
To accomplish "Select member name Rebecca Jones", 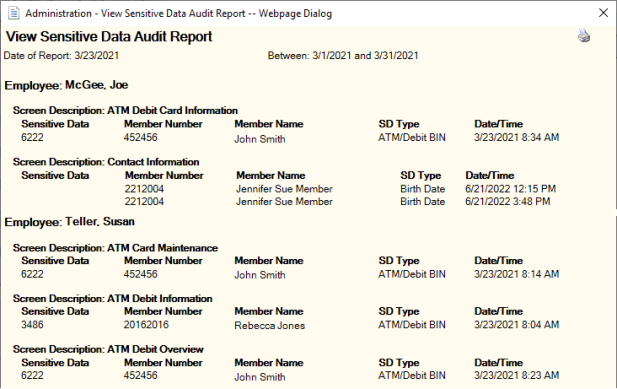I will point(270,326).
